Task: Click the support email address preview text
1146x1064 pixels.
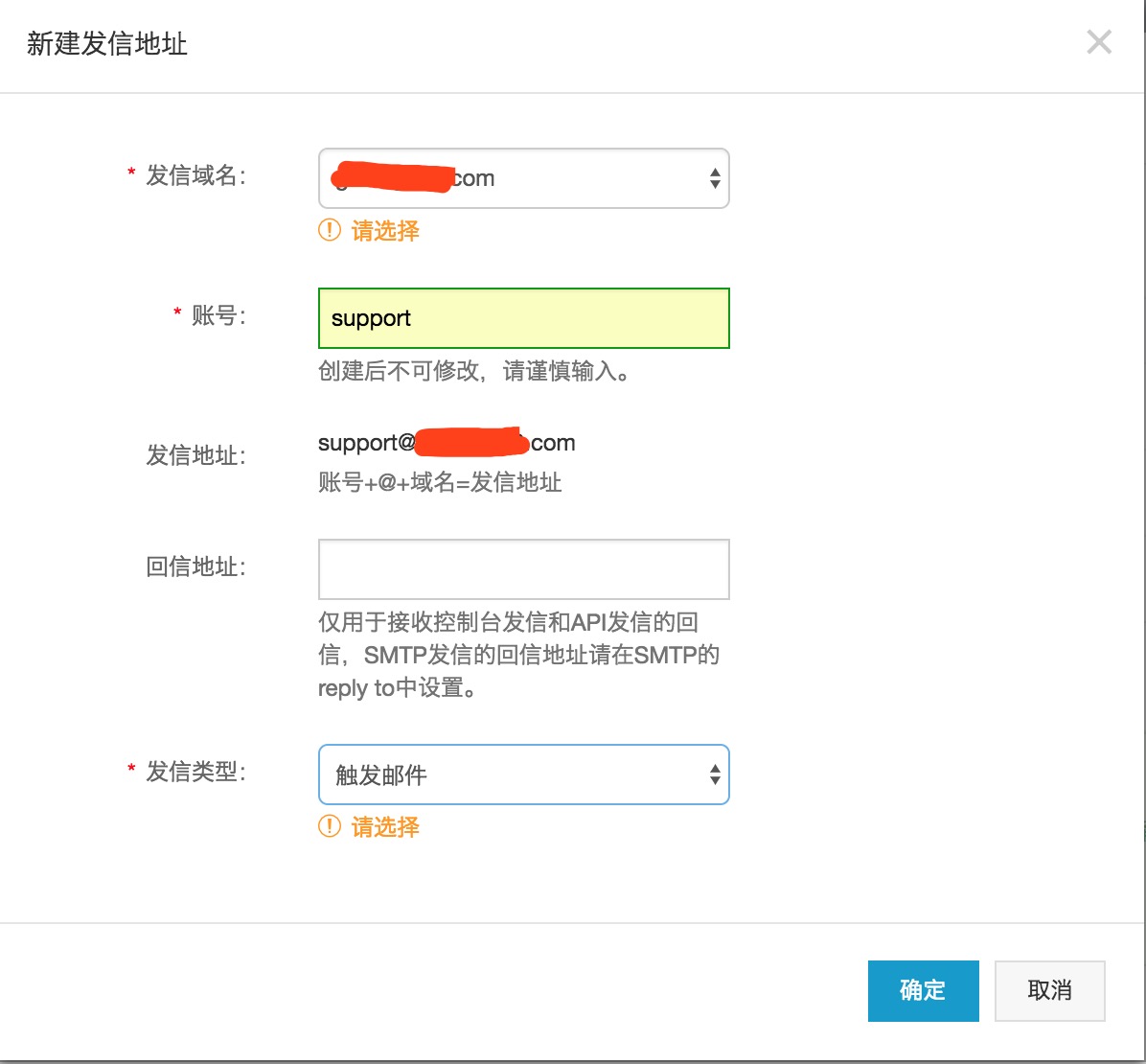Action: (447, 443)
